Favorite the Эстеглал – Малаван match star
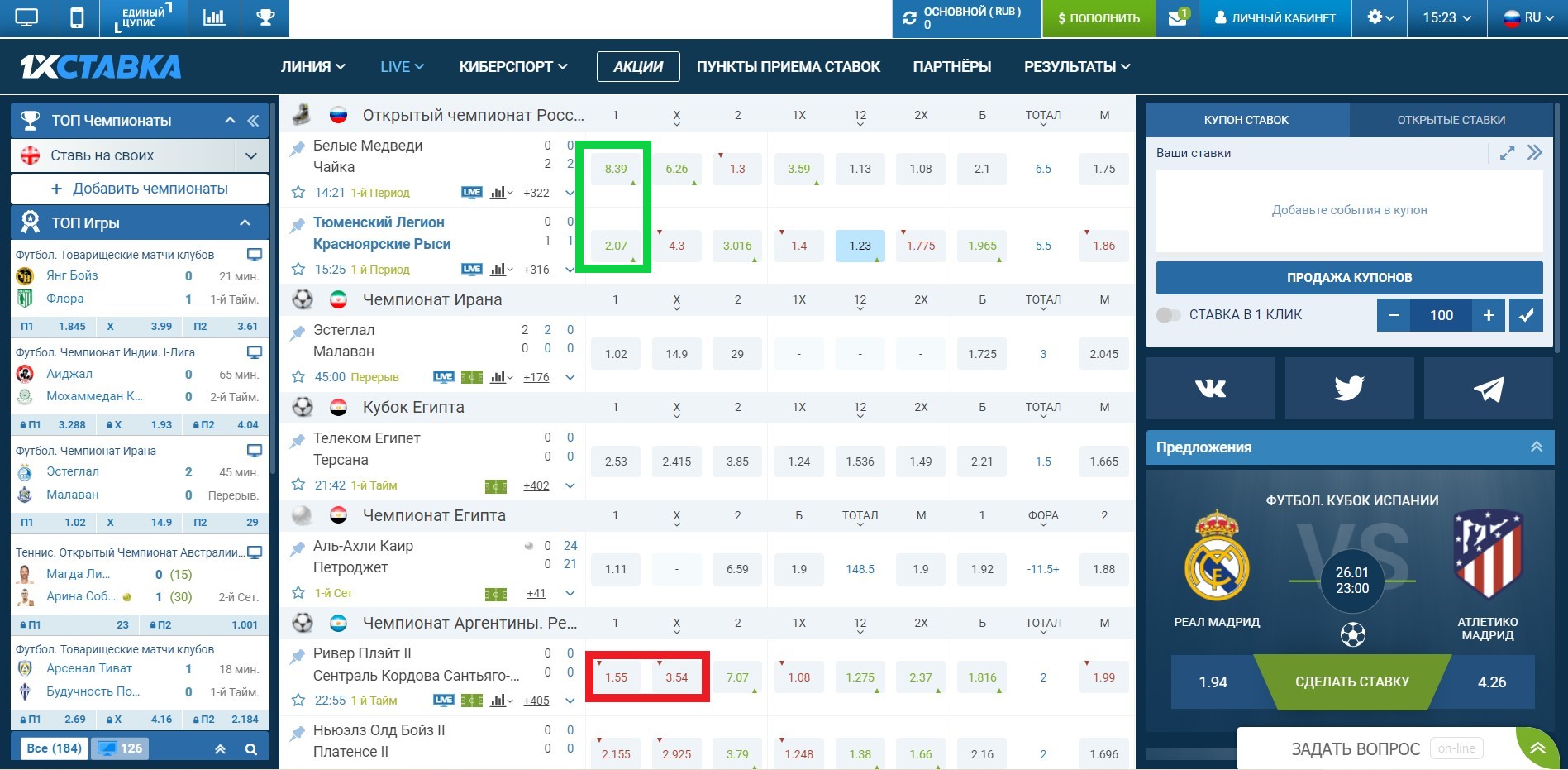The width and height of the screenshot is (1568, 770). tap(298, 377)
